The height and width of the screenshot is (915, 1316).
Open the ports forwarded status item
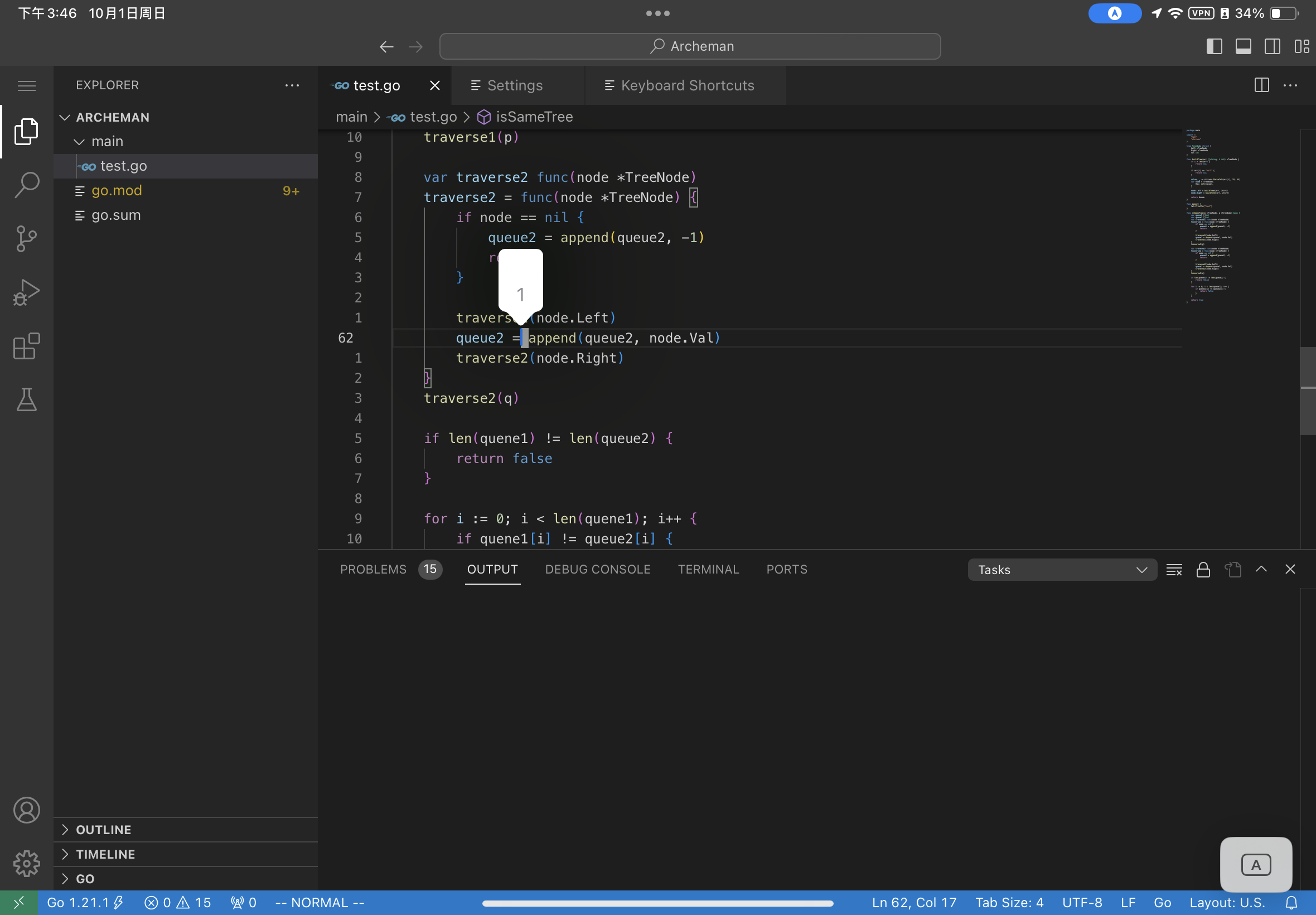(x=244, y=903)
